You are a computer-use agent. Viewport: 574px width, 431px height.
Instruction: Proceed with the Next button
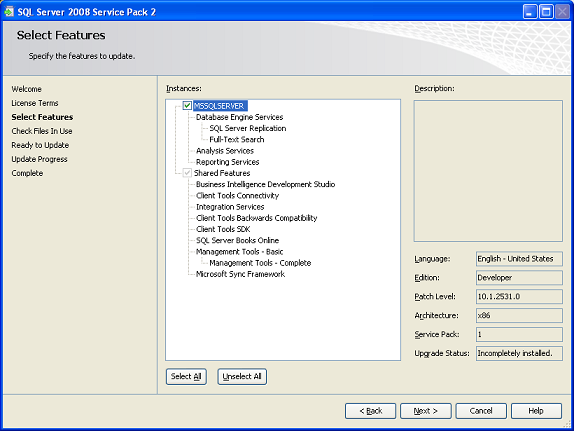426,411
